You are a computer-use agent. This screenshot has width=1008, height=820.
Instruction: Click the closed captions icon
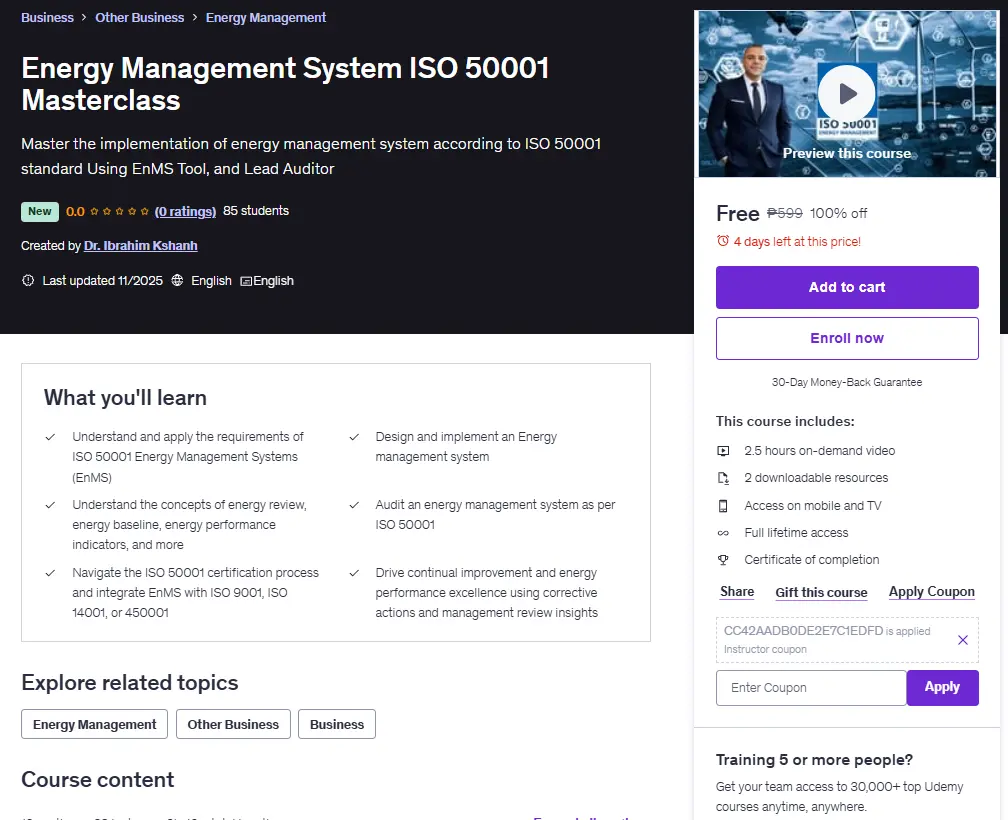click(x=246, y=281)
